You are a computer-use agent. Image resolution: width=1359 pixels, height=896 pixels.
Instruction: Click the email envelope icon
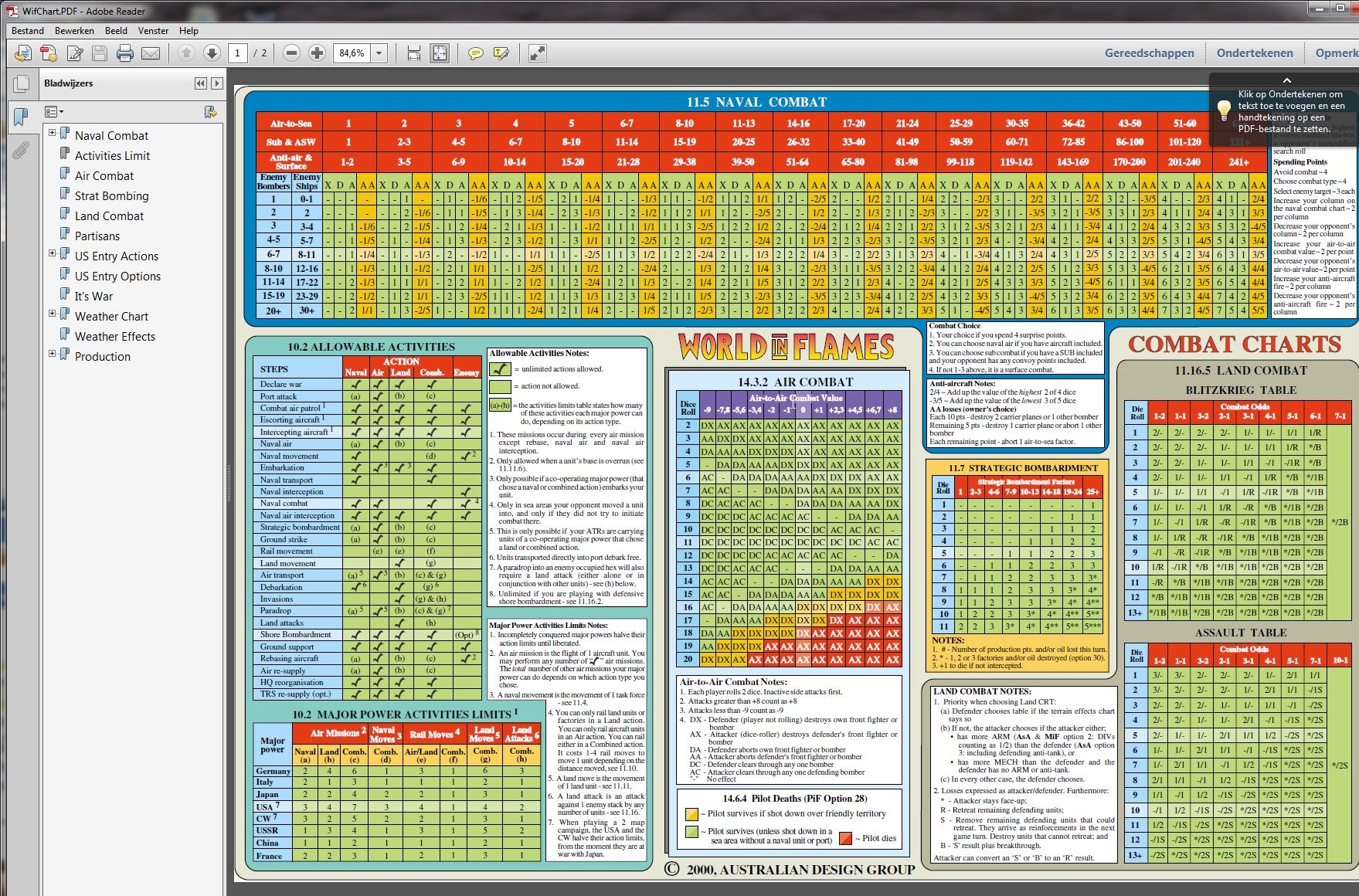coord(151,53)
